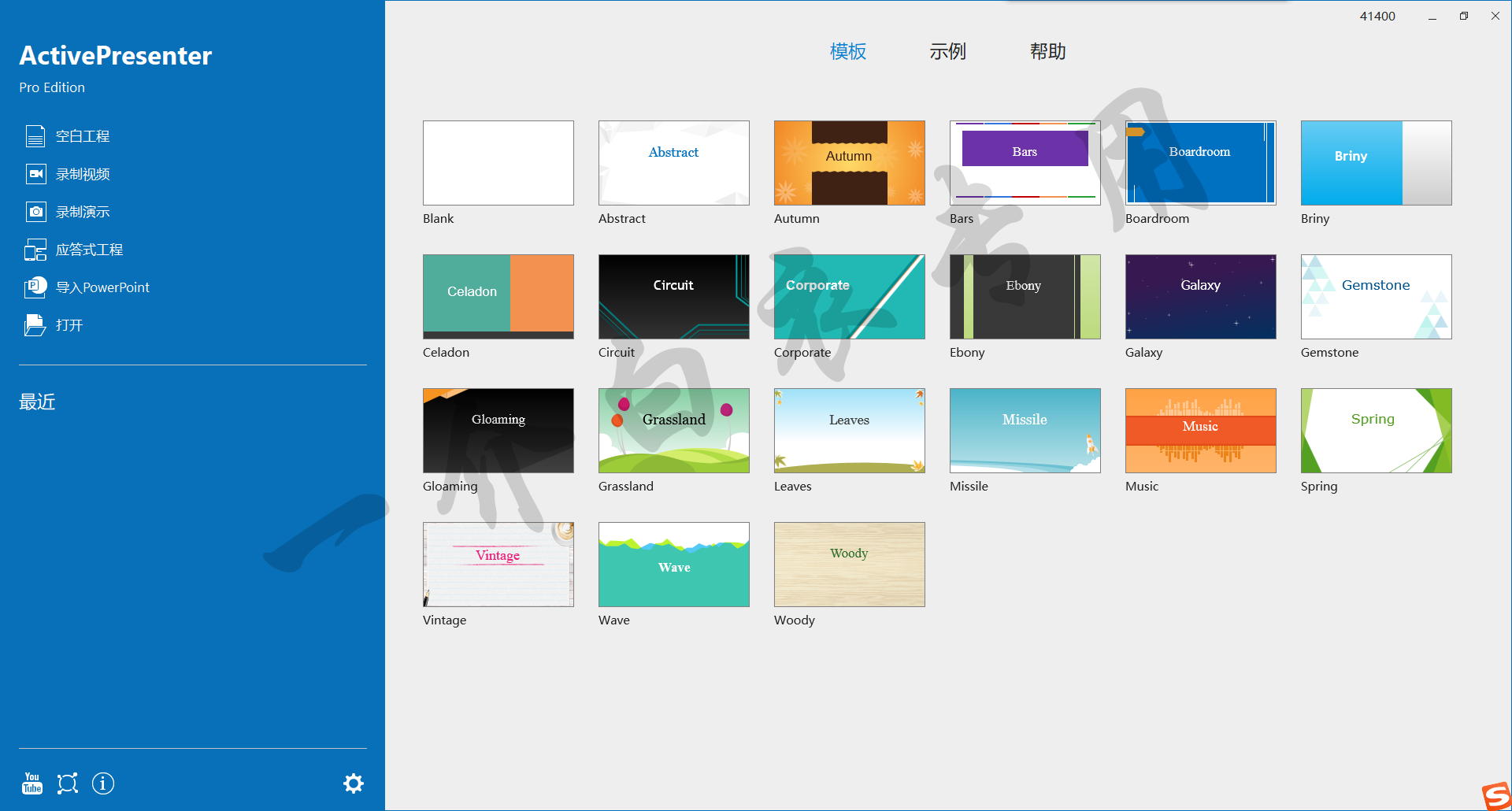
Task: Click the responsive project (应答式工程) icon
Action: click(x=35, y=250)
